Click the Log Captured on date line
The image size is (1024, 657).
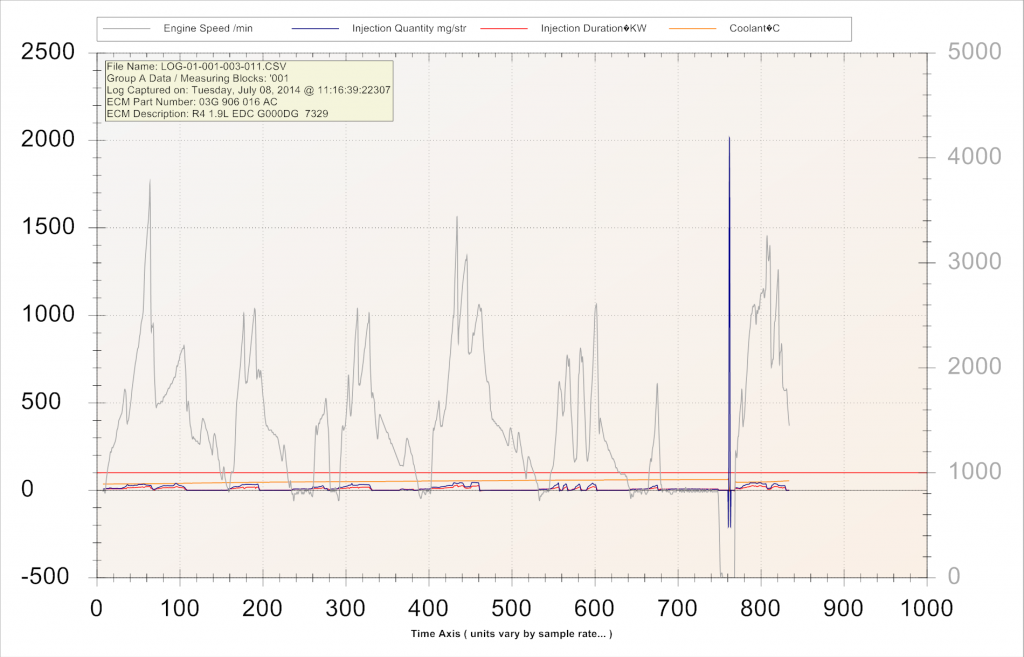click(248, 90)
